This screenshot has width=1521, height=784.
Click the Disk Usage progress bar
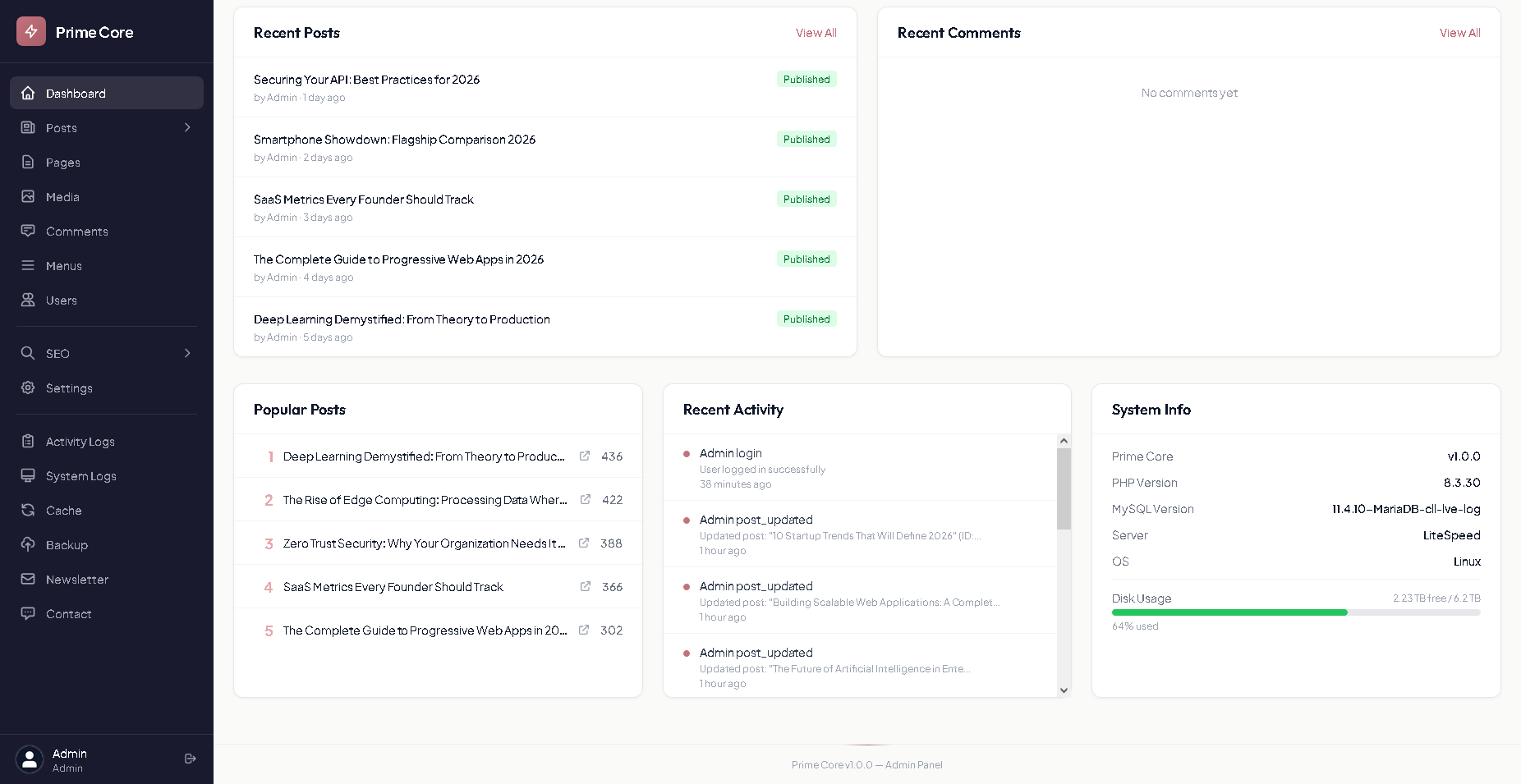[x=1295, y=612]
